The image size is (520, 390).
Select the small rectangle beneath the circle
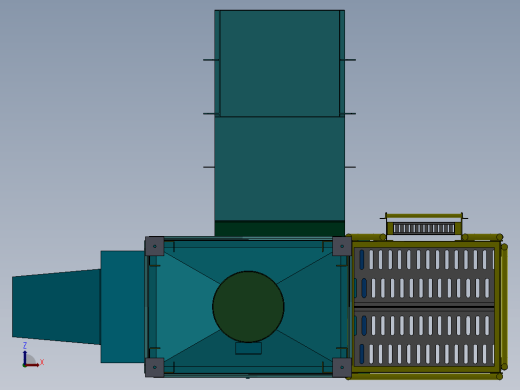point(248,348)
